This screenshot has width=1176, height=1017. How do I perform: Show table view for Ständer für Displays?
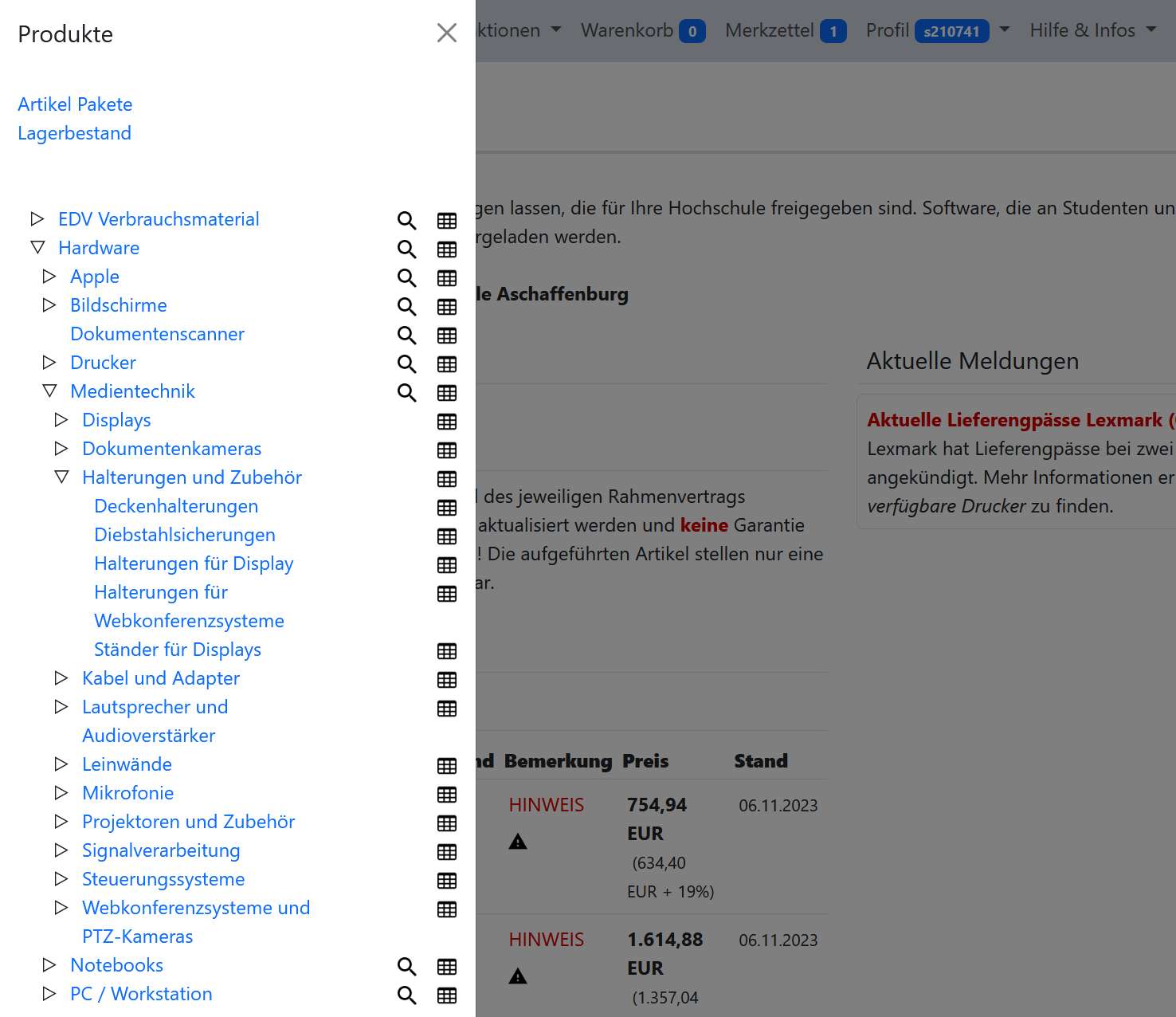(x=447, y=651)
